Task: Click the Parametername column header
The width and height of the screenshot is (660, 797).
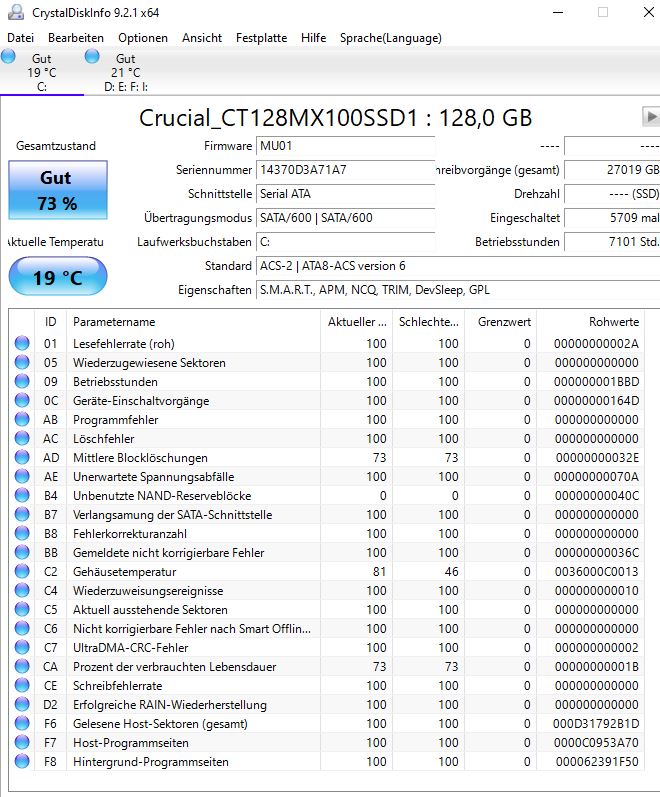Action: click(x=194, y=322)
